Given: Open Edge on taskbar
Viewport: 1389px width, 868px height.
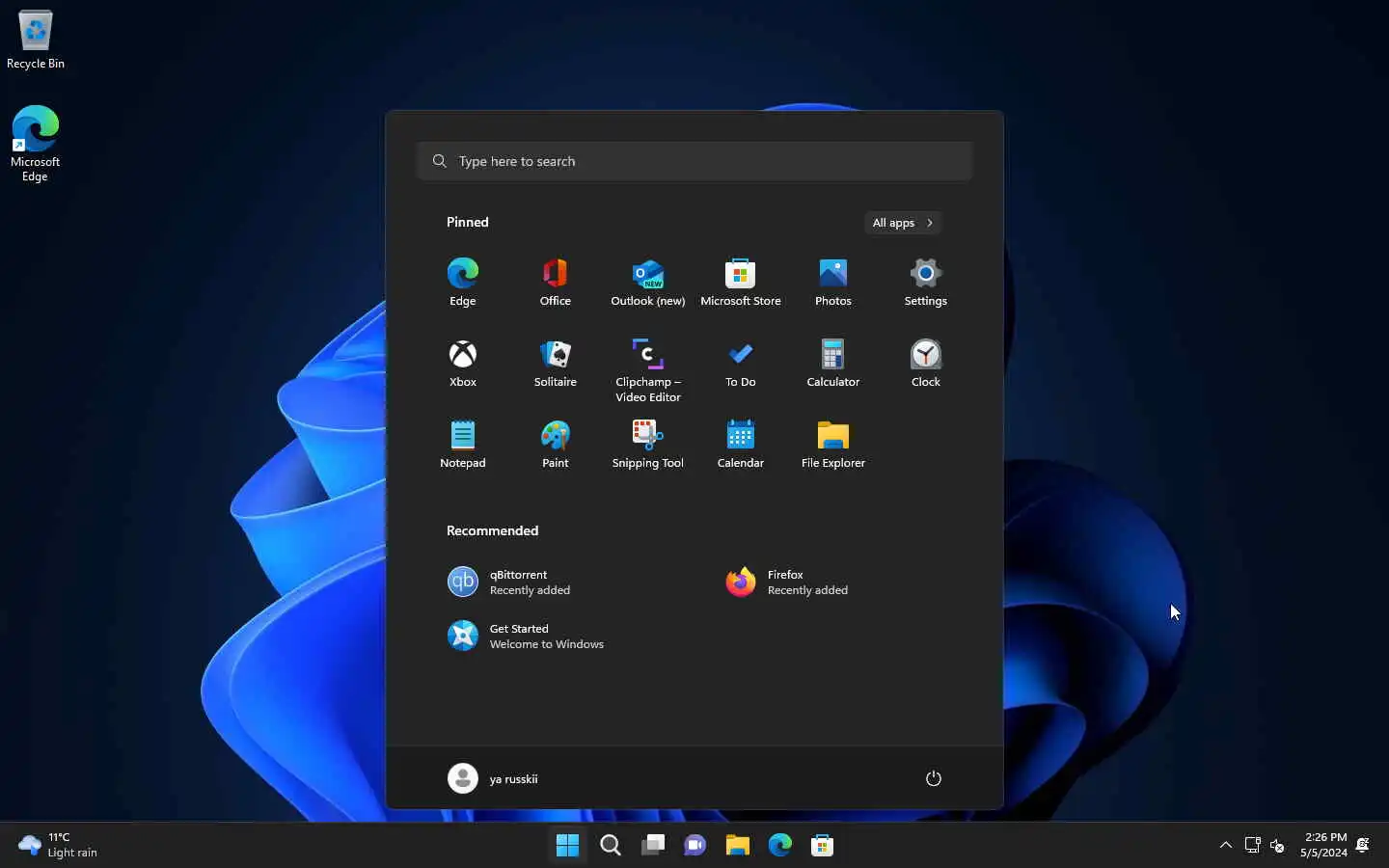Looking at the screenshot, I should pos(780,846).
